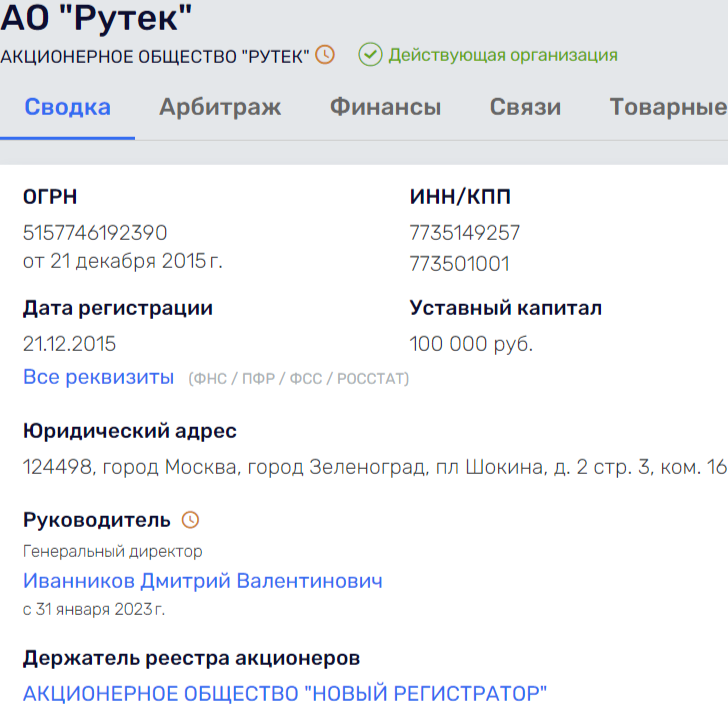Open director Иванников Дмитрий Валентинович profile
The width and height of the screenshot is (728, 709).
202,581
